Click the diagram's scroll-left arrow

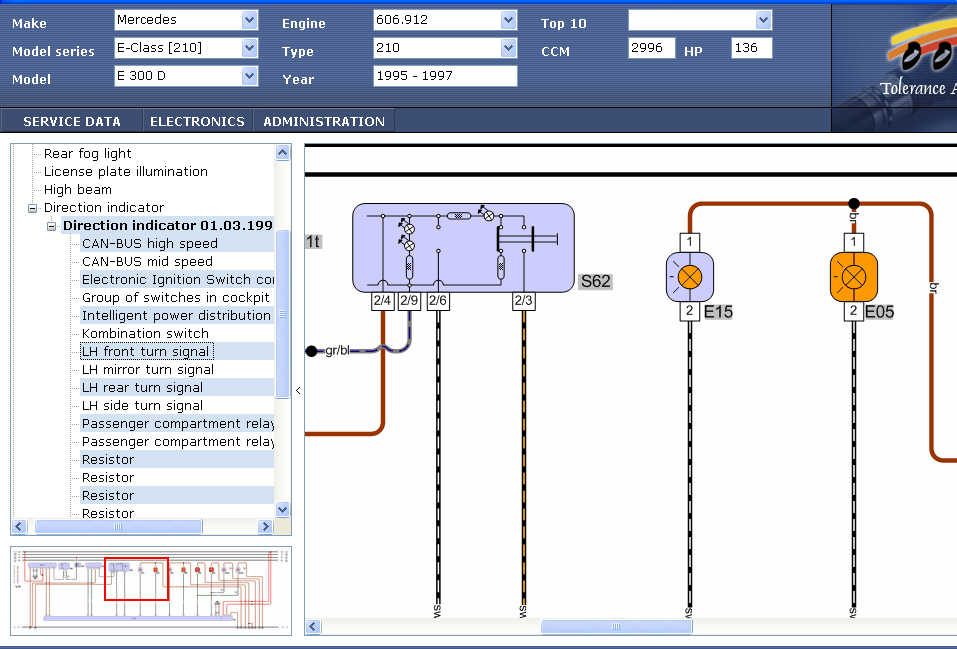(313, 626)
